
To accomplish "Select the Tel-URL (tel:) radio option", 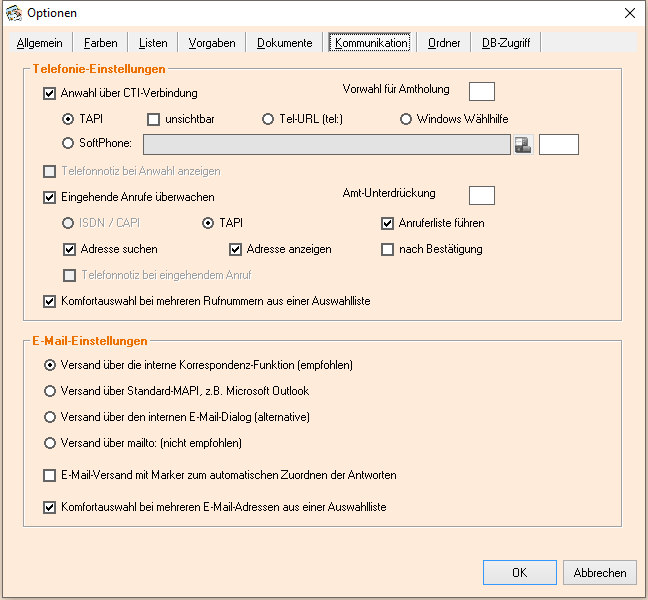I will (x=268, y=120).
